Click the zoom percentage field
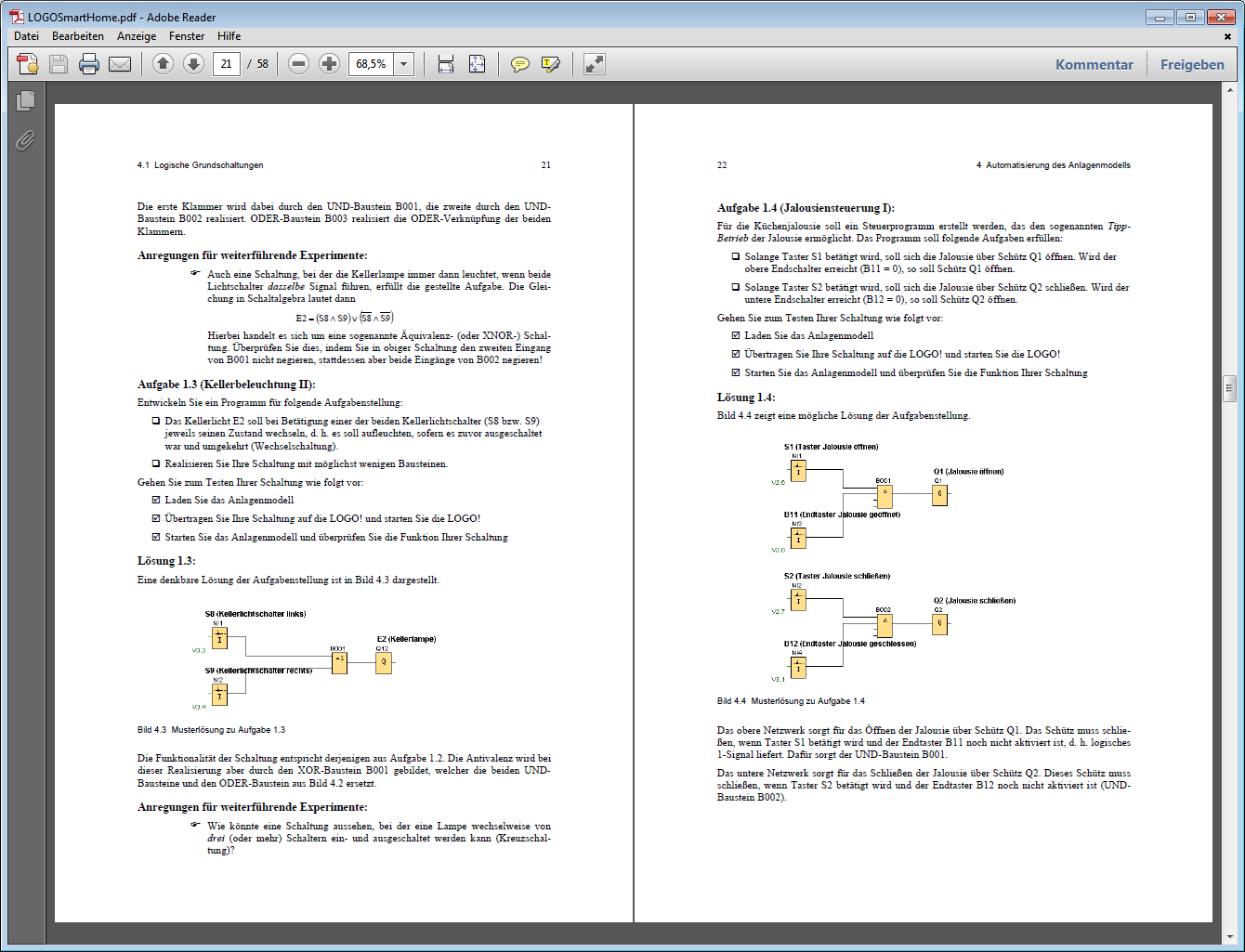The image size is (1245, 952). tap(372, 64)
